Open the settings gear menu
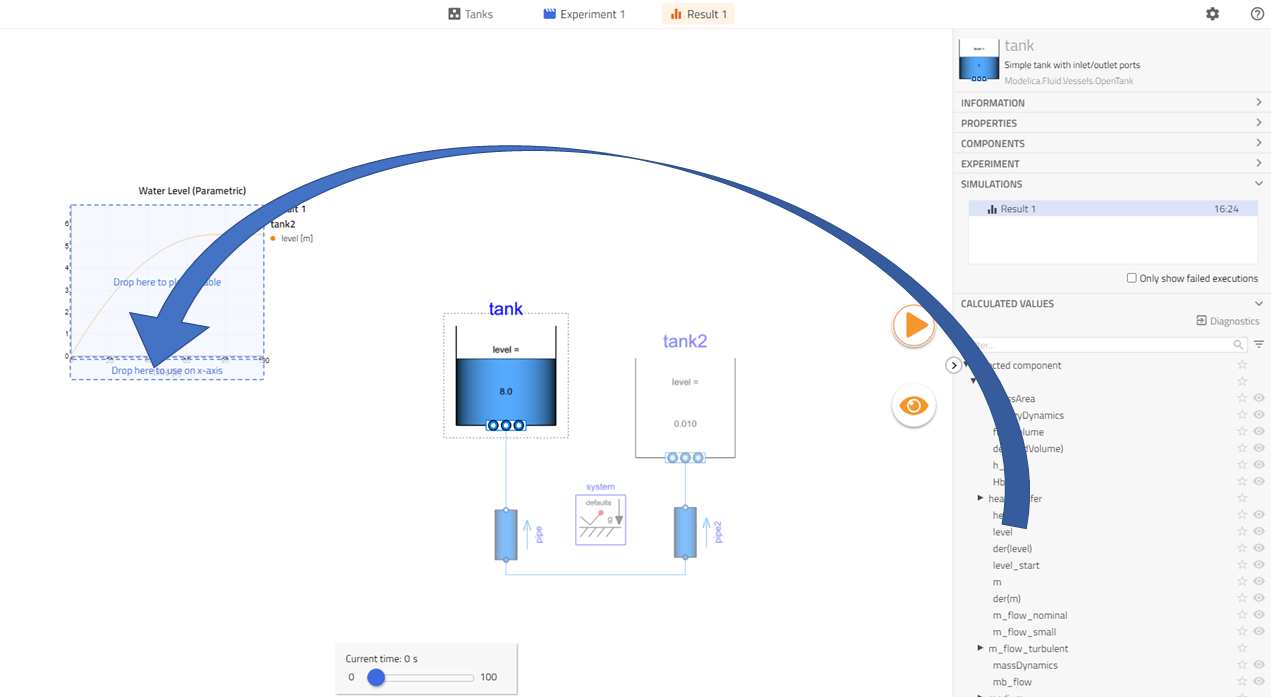 (1212, 14)
